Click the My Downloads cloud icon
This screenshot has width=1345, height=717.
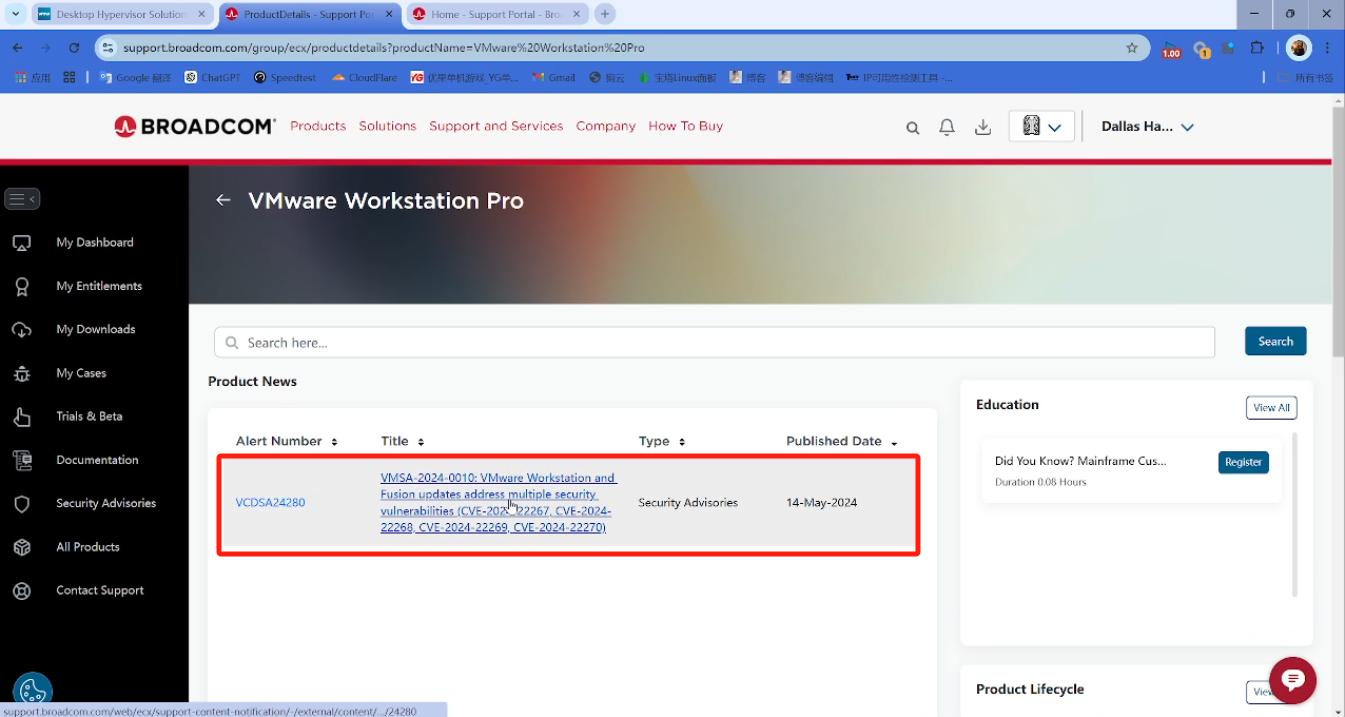click(21, 330)
